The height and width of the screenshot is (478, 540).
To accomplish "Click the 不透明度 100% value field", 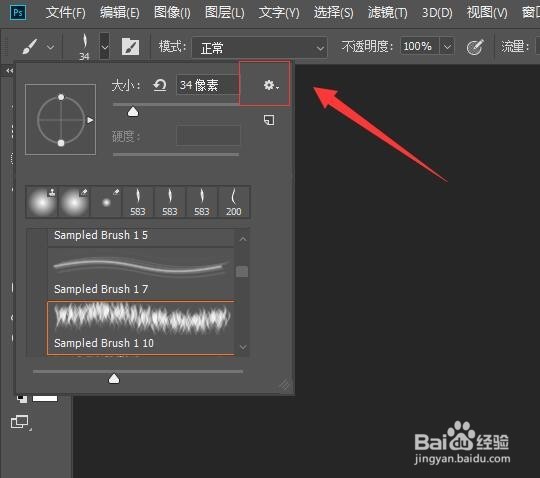I will pyautogui.click(x=419, y=46).
